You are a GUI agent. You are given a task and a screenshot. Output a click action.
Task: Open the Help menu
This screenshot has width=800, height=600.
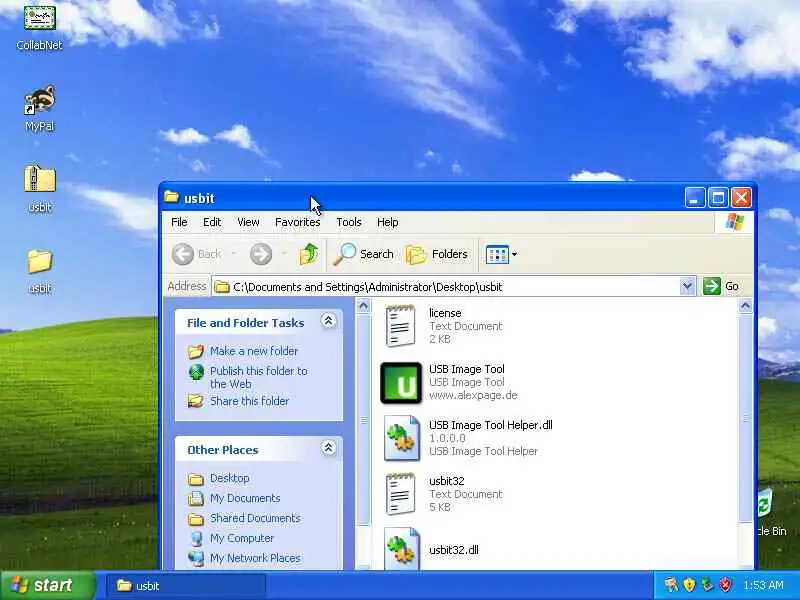[388, 222]
